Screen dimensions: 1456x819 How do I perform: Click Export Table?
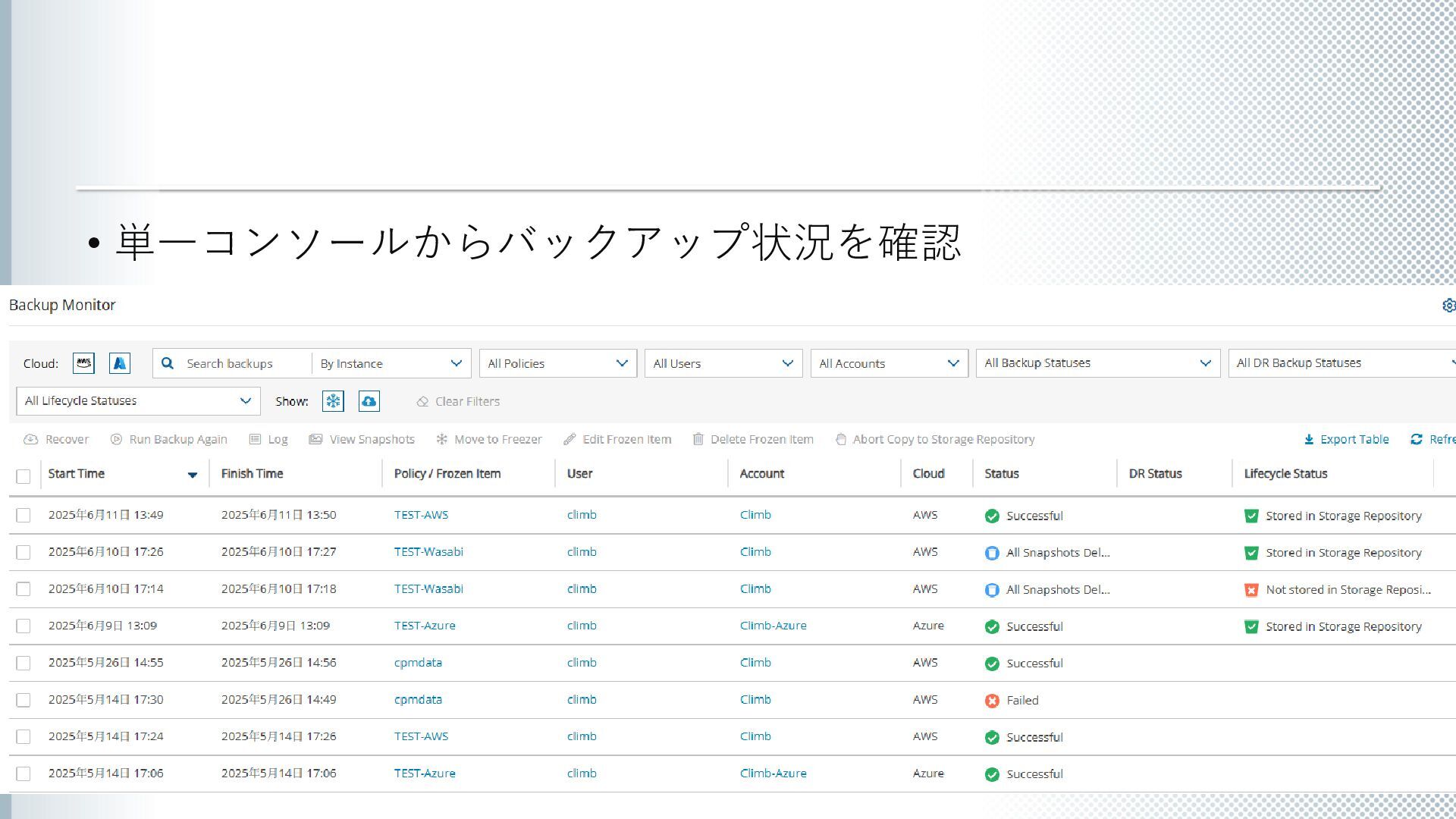click(x=1346, y=439)
